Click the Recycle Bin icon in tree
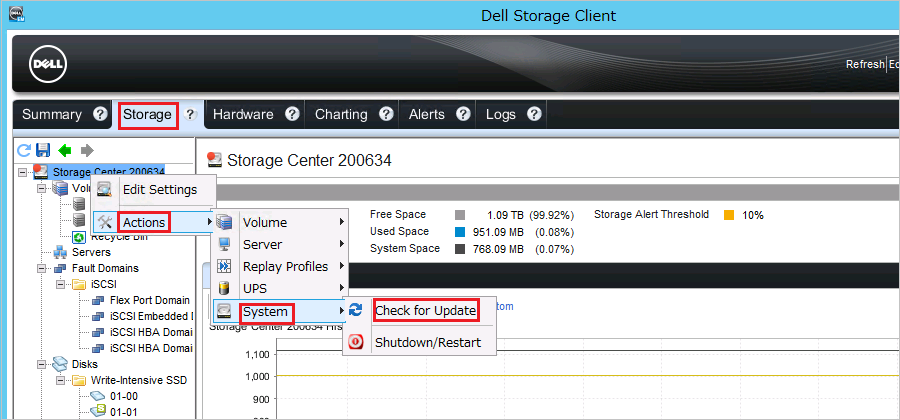The height and width of the screenshot is (420, 900). coord(79,236)
